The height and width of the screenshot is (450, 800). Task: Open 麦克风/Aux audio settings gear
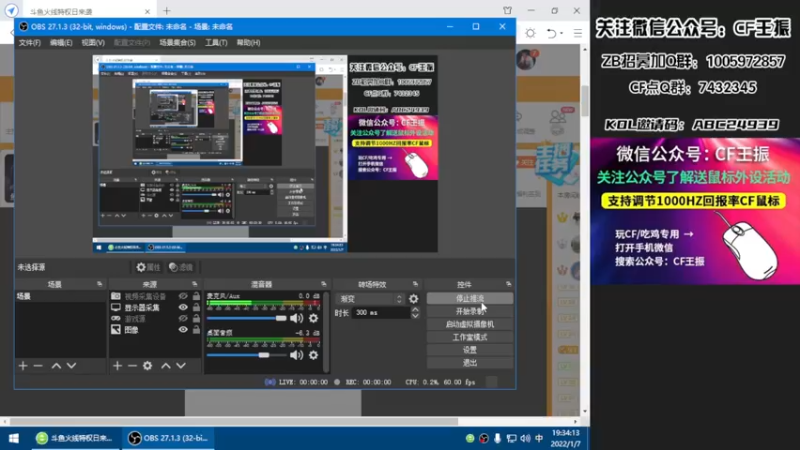(313, 318)
